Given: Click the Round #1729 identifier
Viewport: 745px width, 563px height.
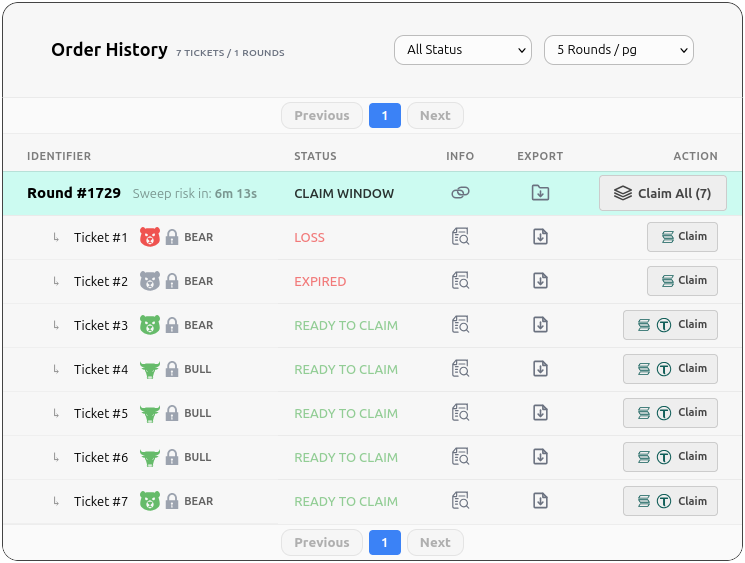Looking at the screenshot, I should point(74,193).
